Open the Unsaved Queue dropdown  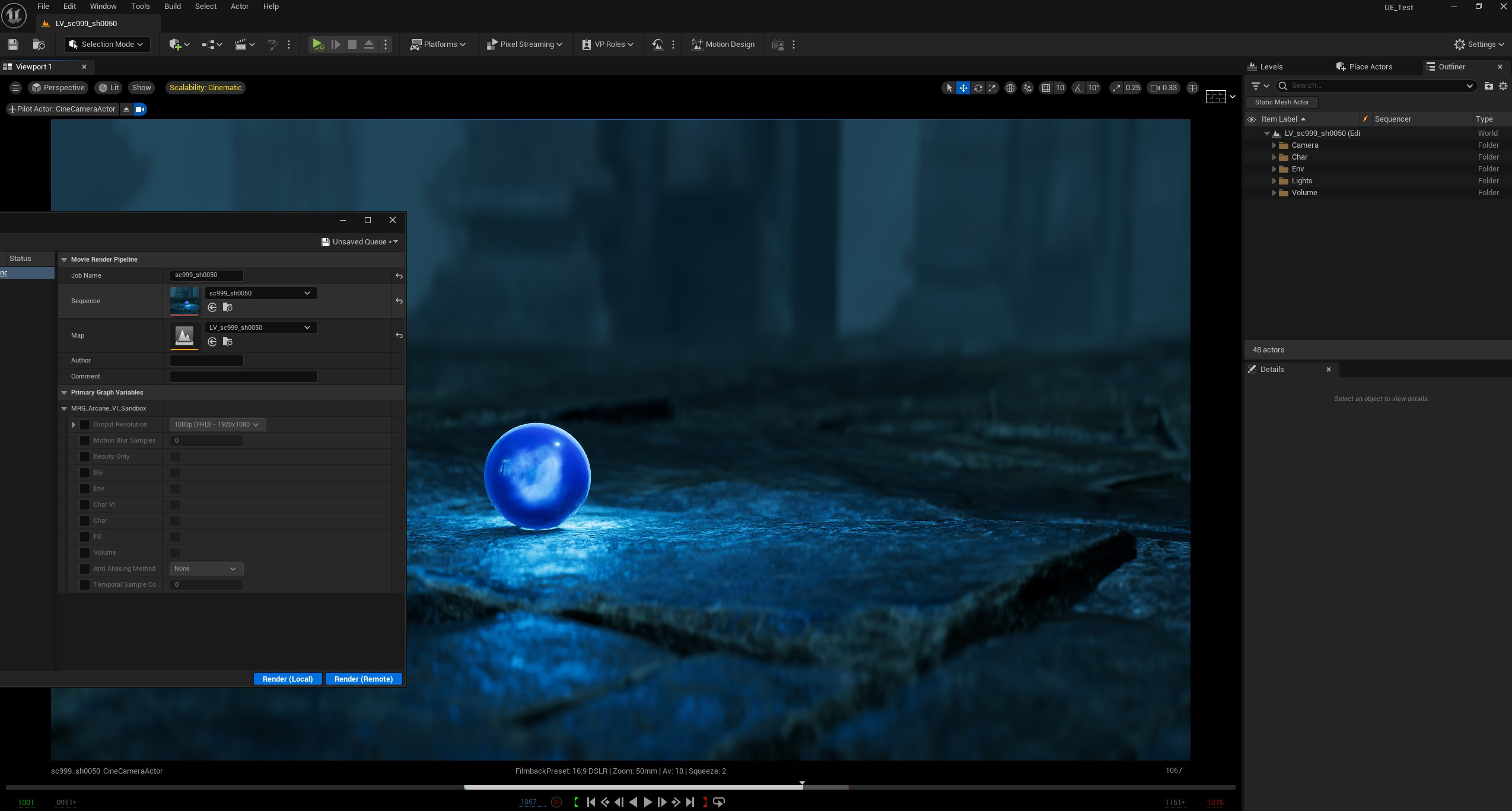359,242
